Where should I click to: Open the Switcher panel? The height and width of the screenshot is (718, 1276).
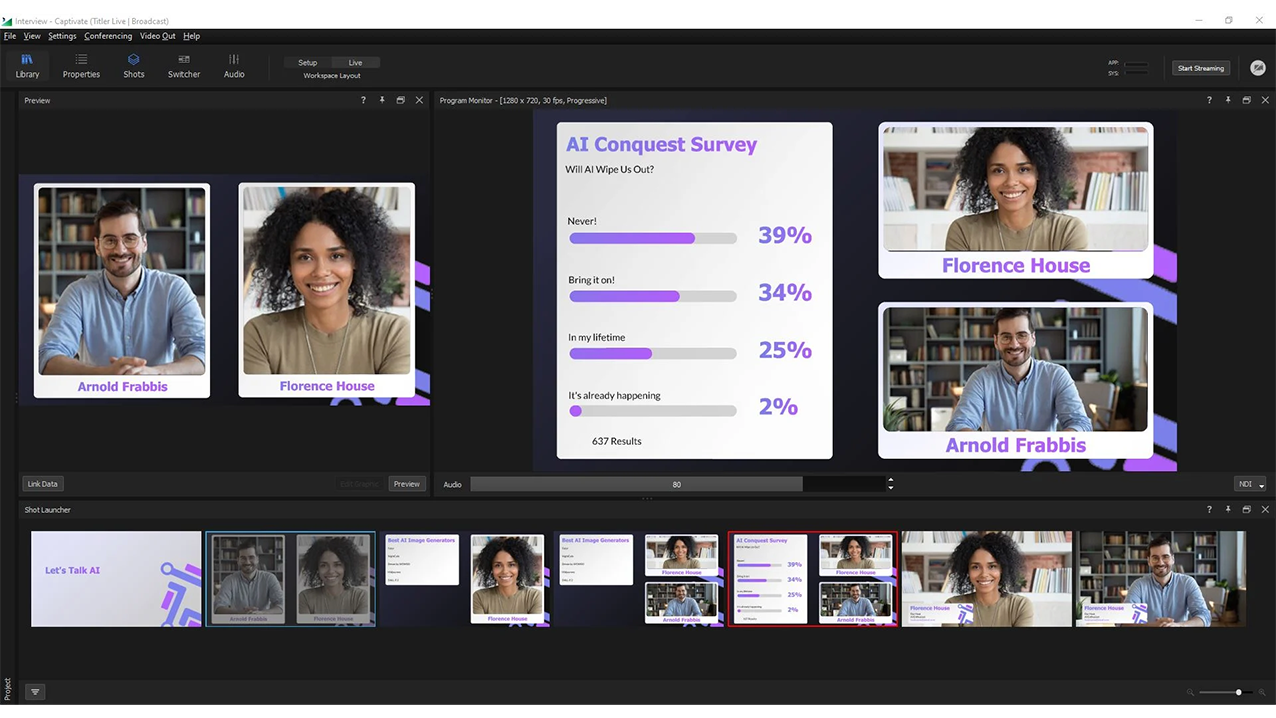point(184,66)
